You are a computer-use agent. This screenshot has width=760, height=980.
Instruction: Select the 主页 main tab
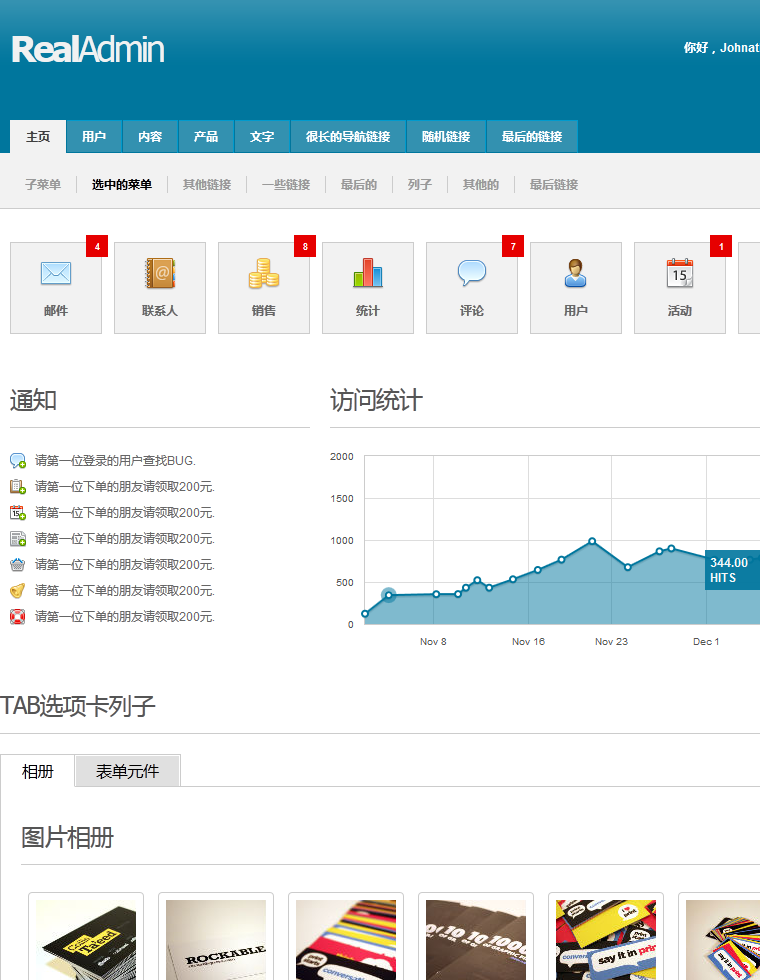coord(38,136)
